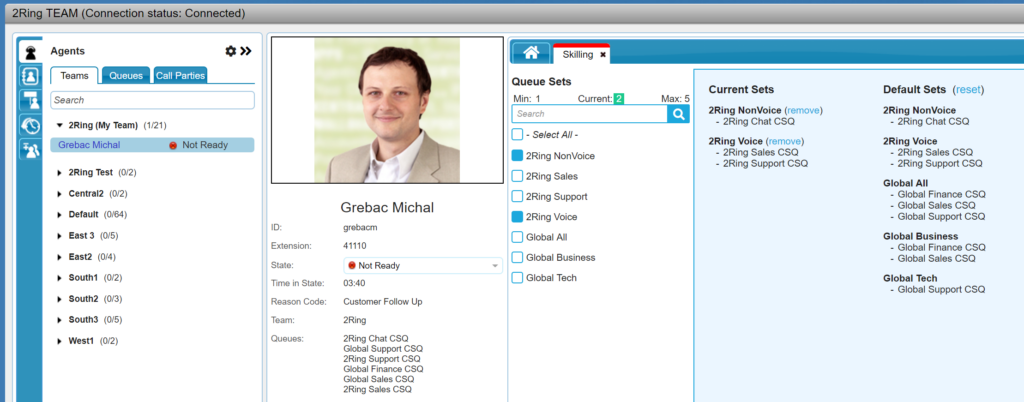Screen dimensions: 1024x402
Task: Close the Skilling tab
Action: click(x=603, y=55)
